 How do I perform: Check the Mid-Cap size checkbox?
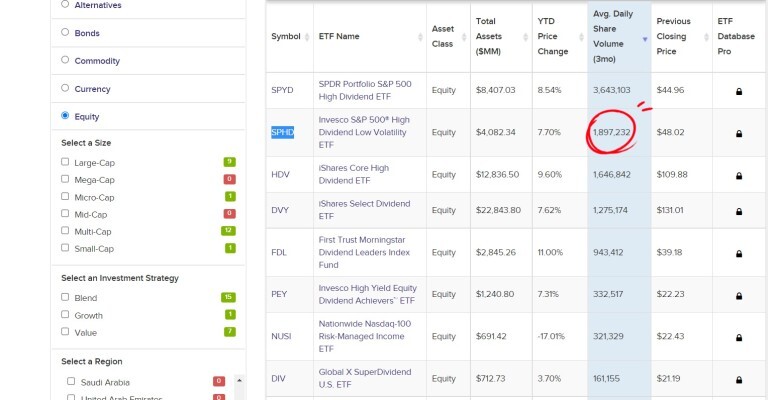[x=65, y=214]
